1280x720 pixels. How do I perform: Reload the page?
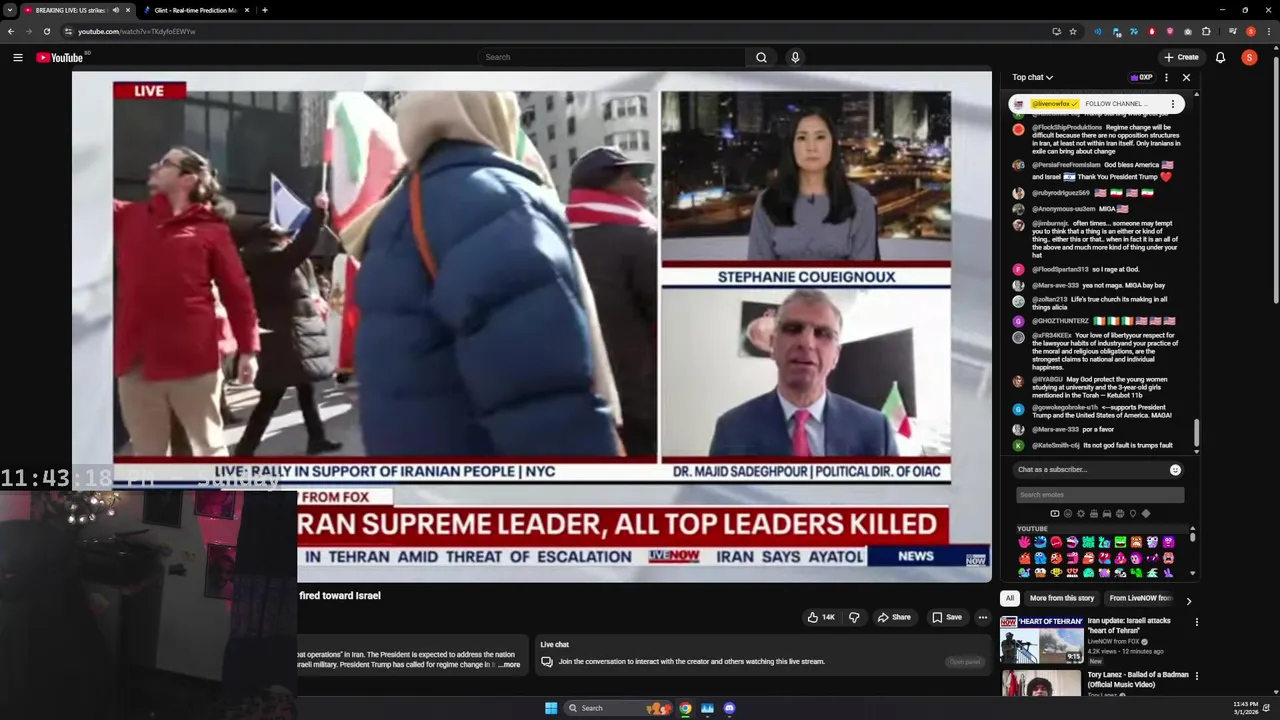[46, 31]
